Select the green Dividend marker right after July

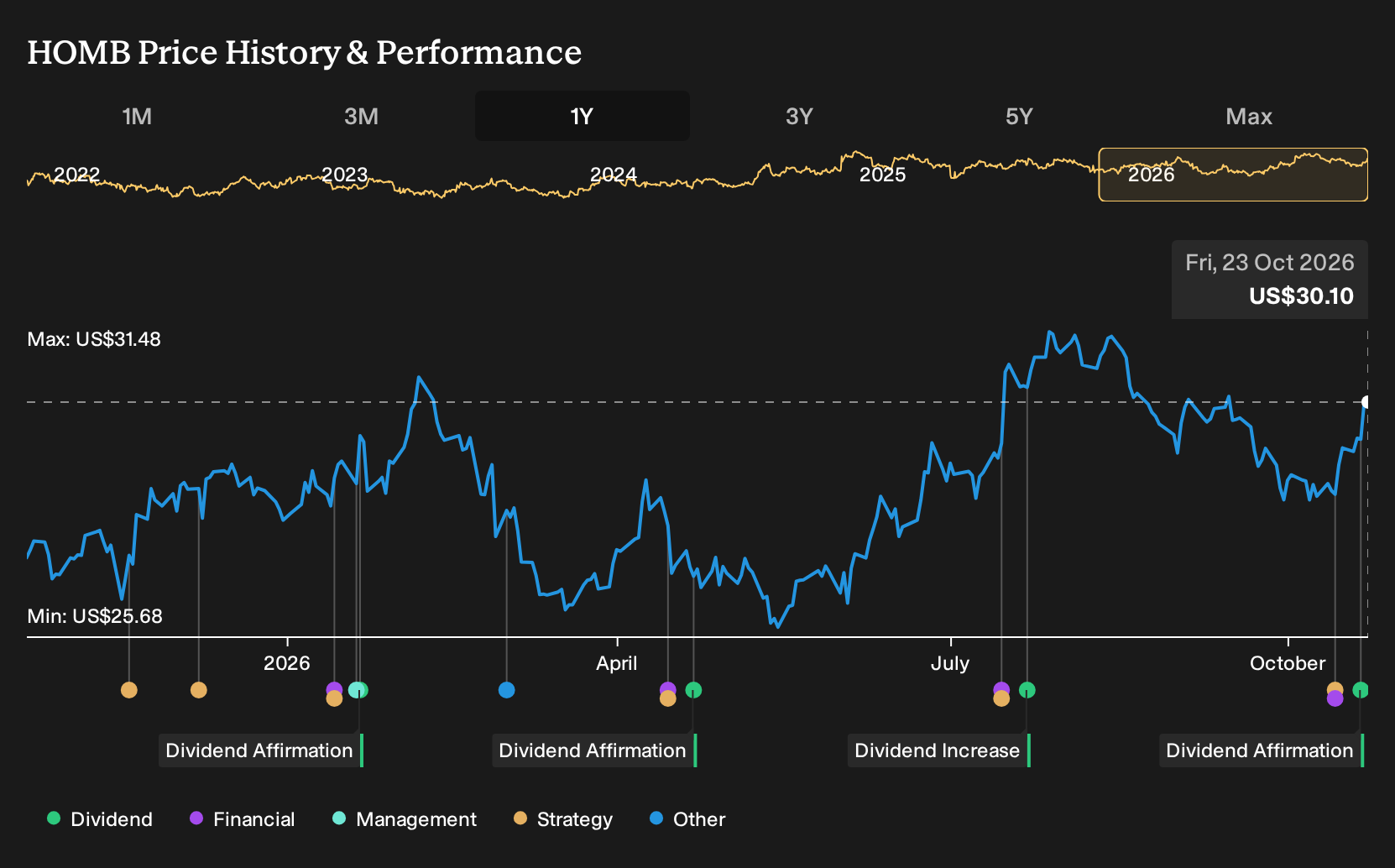(x=1027, y=690)
